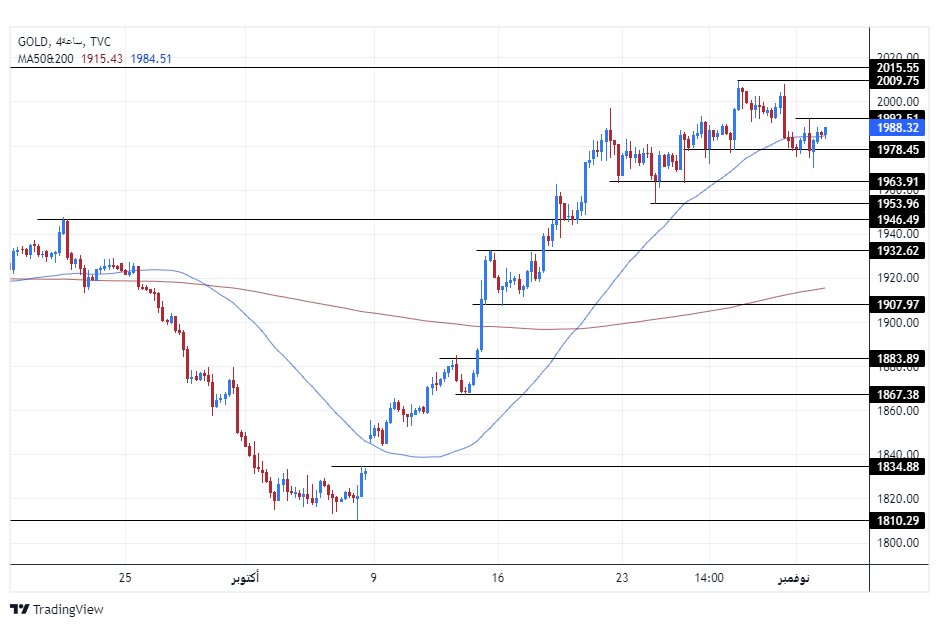939x627 pixels.
Task: Select the 1963.91 price level label
Action: tap(897, 181)
